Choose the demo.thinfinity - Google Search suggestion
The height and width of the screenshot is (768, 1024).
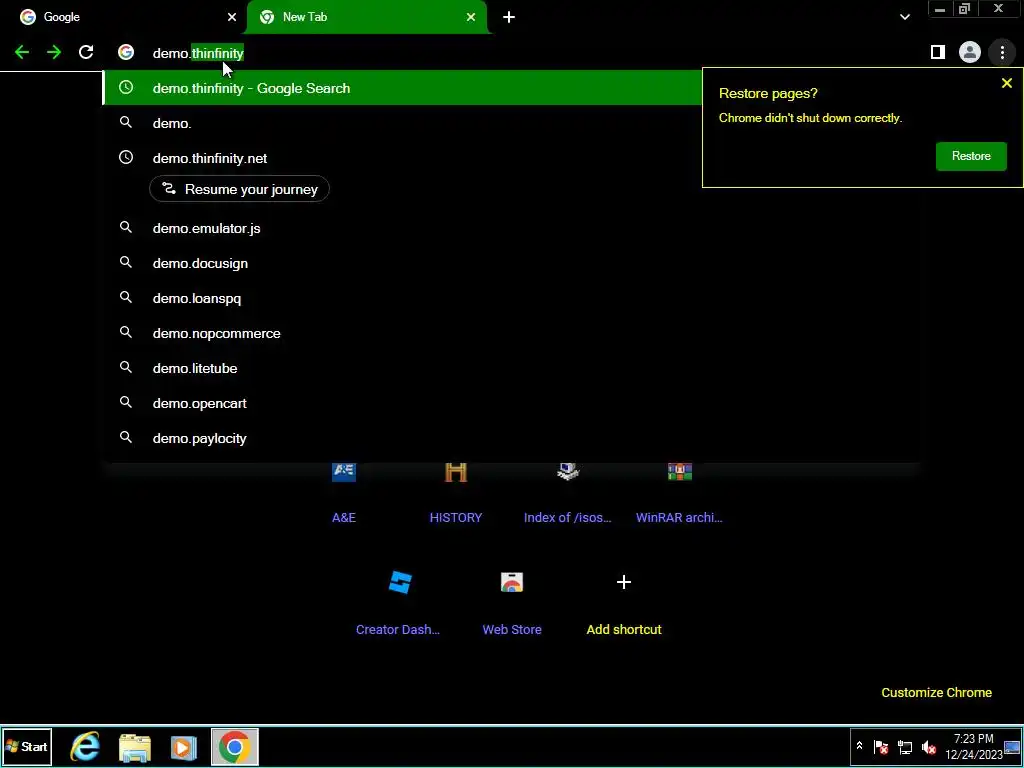click(402, 88)
